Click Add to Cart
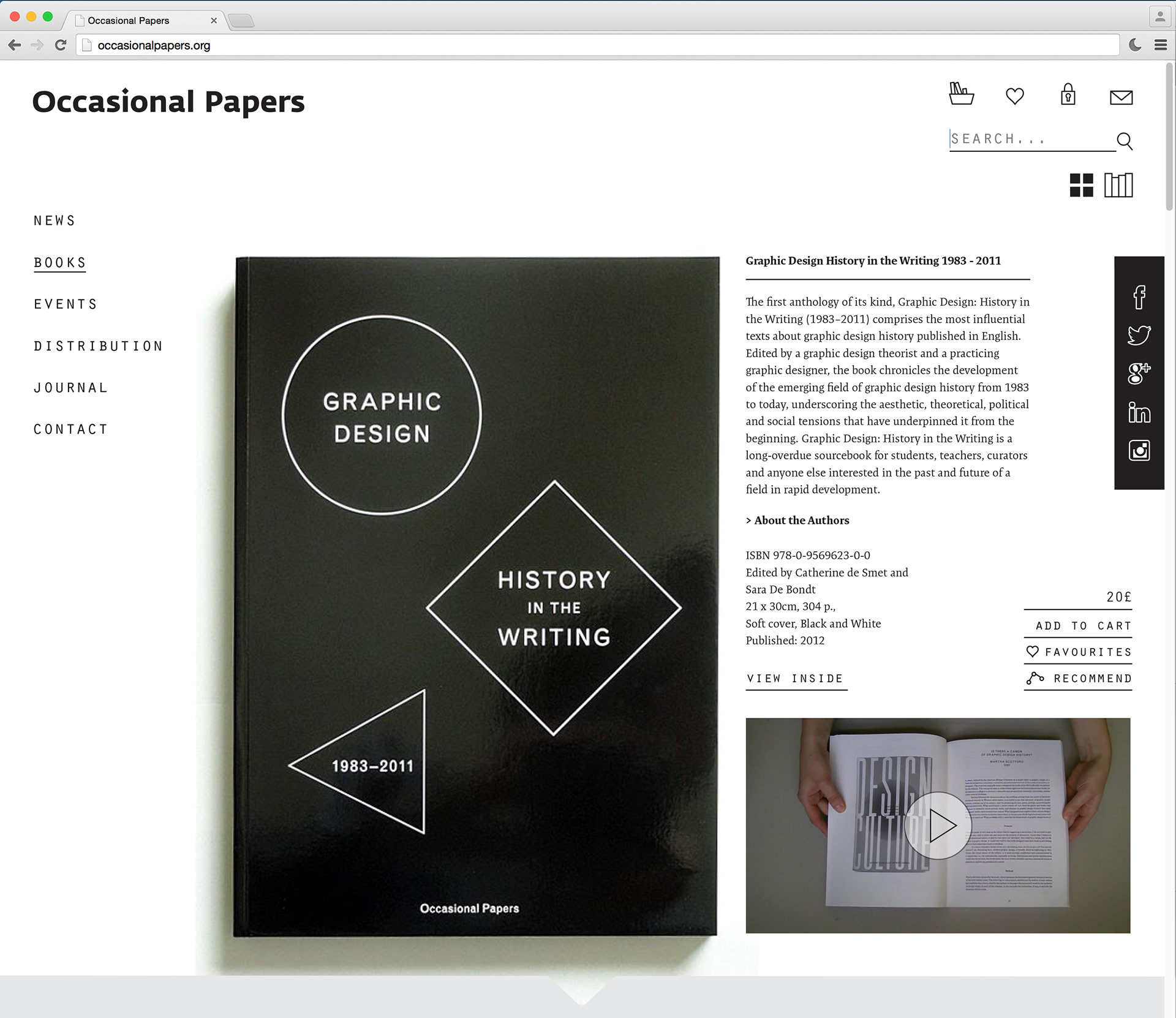Image resolution: width=1176 pixels, height=1018 pixels. [1083, 625]
